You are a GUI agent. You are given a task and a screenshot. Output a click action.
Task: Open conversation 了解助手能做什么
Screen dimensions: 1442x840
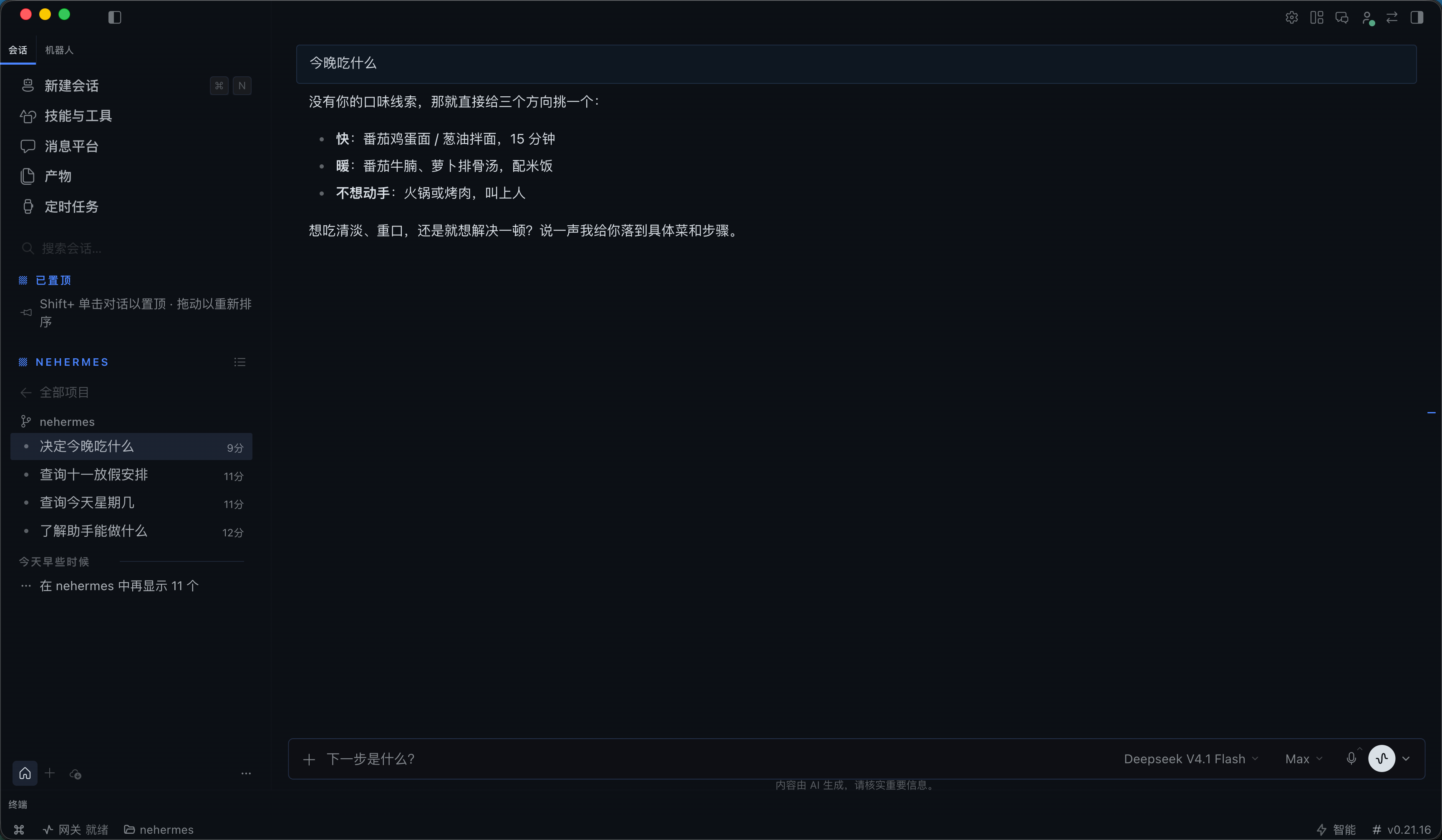click(x=131, y=531)
